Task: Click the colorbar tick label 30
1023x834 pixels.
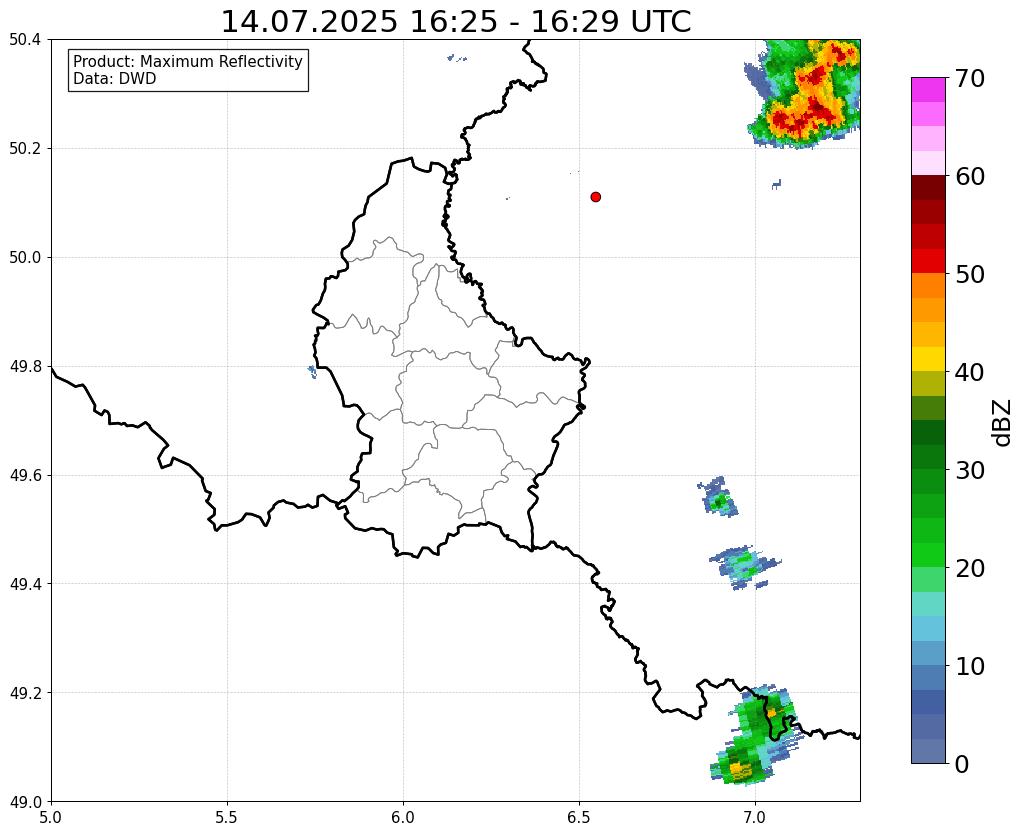Action: 970,470
